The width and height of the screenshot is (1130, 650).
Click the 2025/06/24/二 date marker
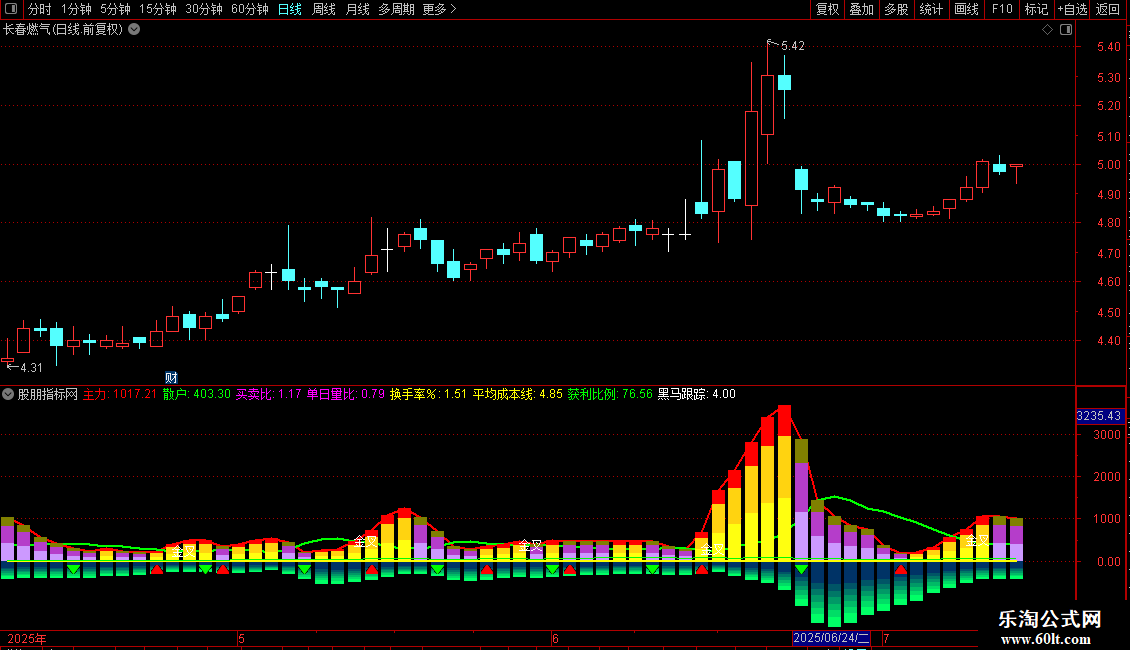click(831, 638)
